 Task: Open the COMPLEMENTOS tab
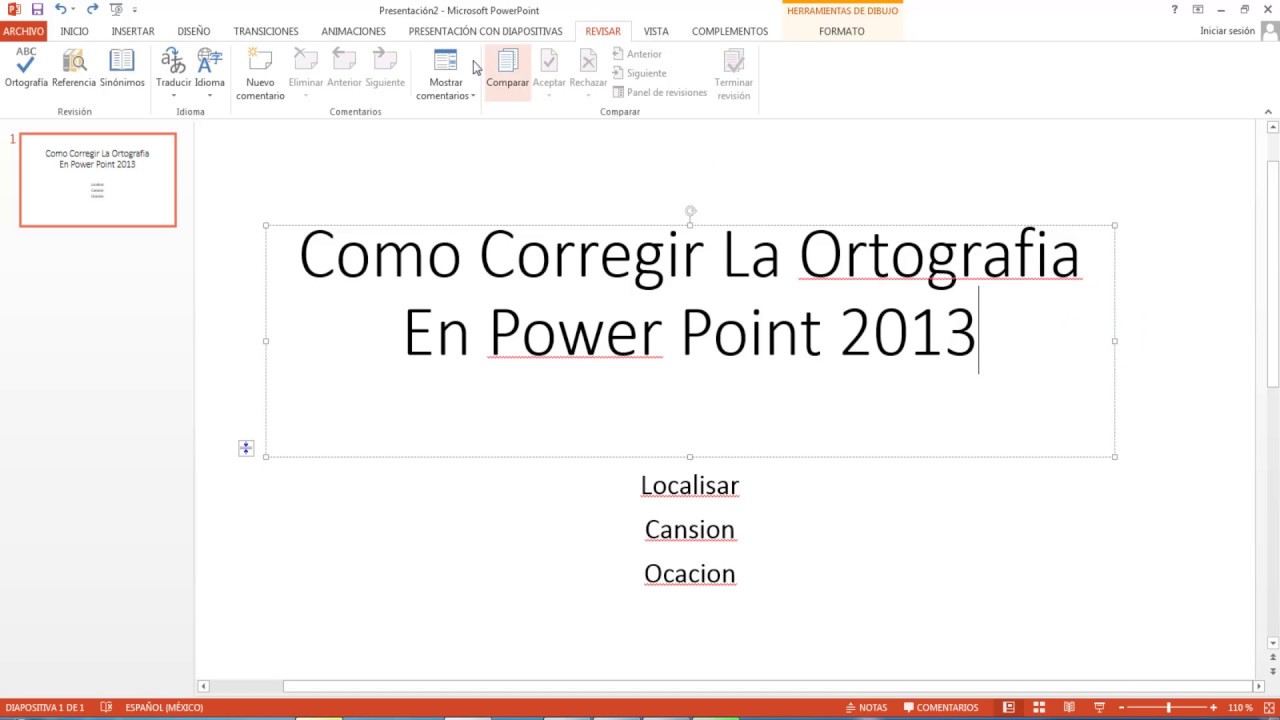pyautogui.click(x=730, y=31)
